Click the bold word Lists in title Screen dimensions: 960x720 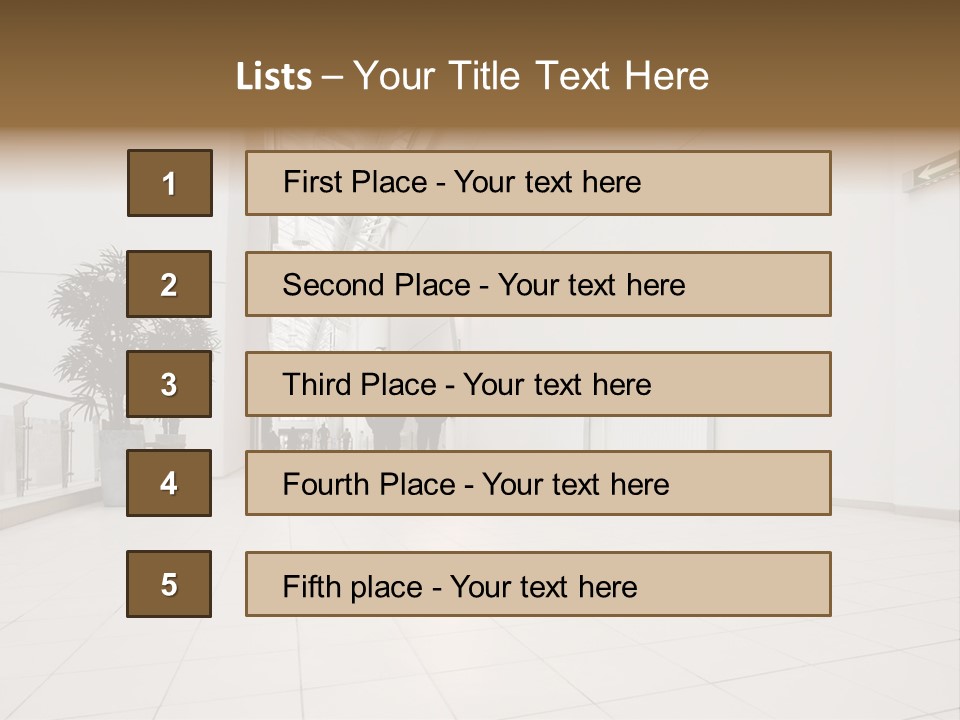pyautogui.click(x=274, y=77)
